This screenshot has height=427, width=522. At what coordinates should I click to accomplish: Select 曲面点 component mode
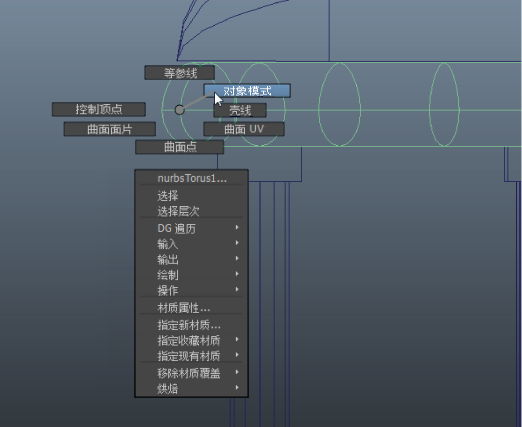(180, 147)
